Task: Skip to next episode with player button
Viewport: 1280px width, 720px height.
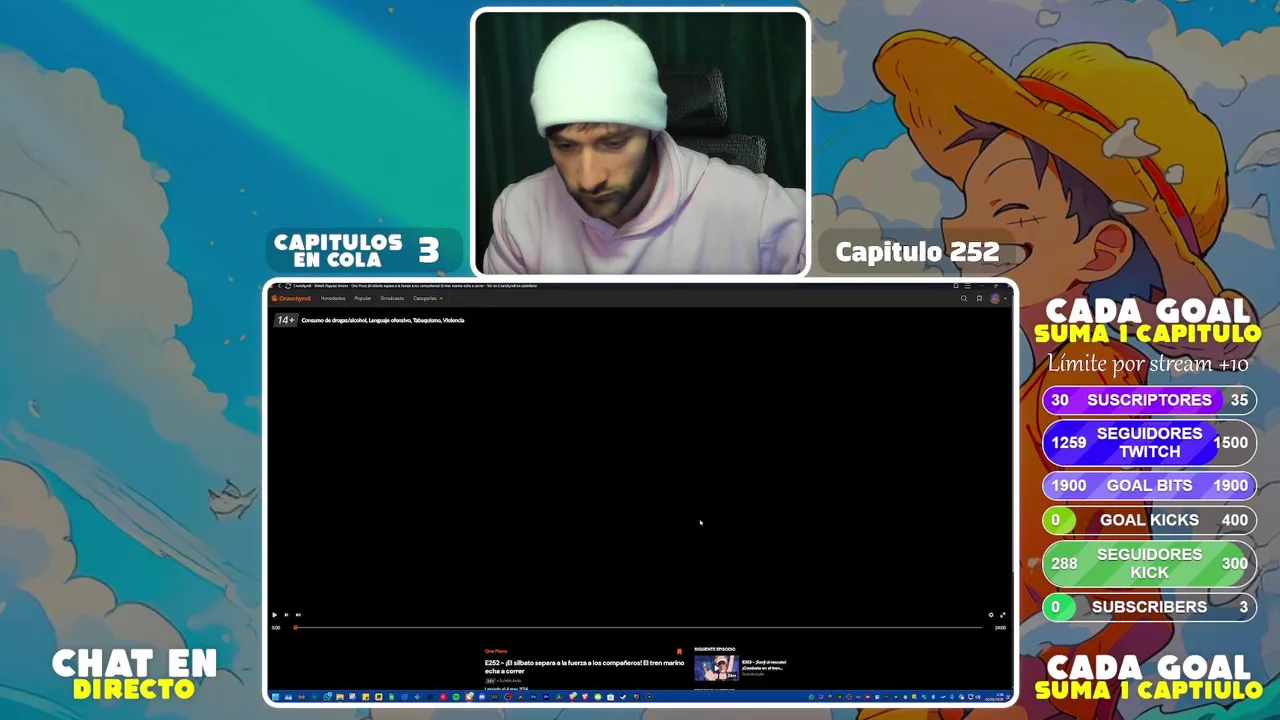Action: pos(286,615)
